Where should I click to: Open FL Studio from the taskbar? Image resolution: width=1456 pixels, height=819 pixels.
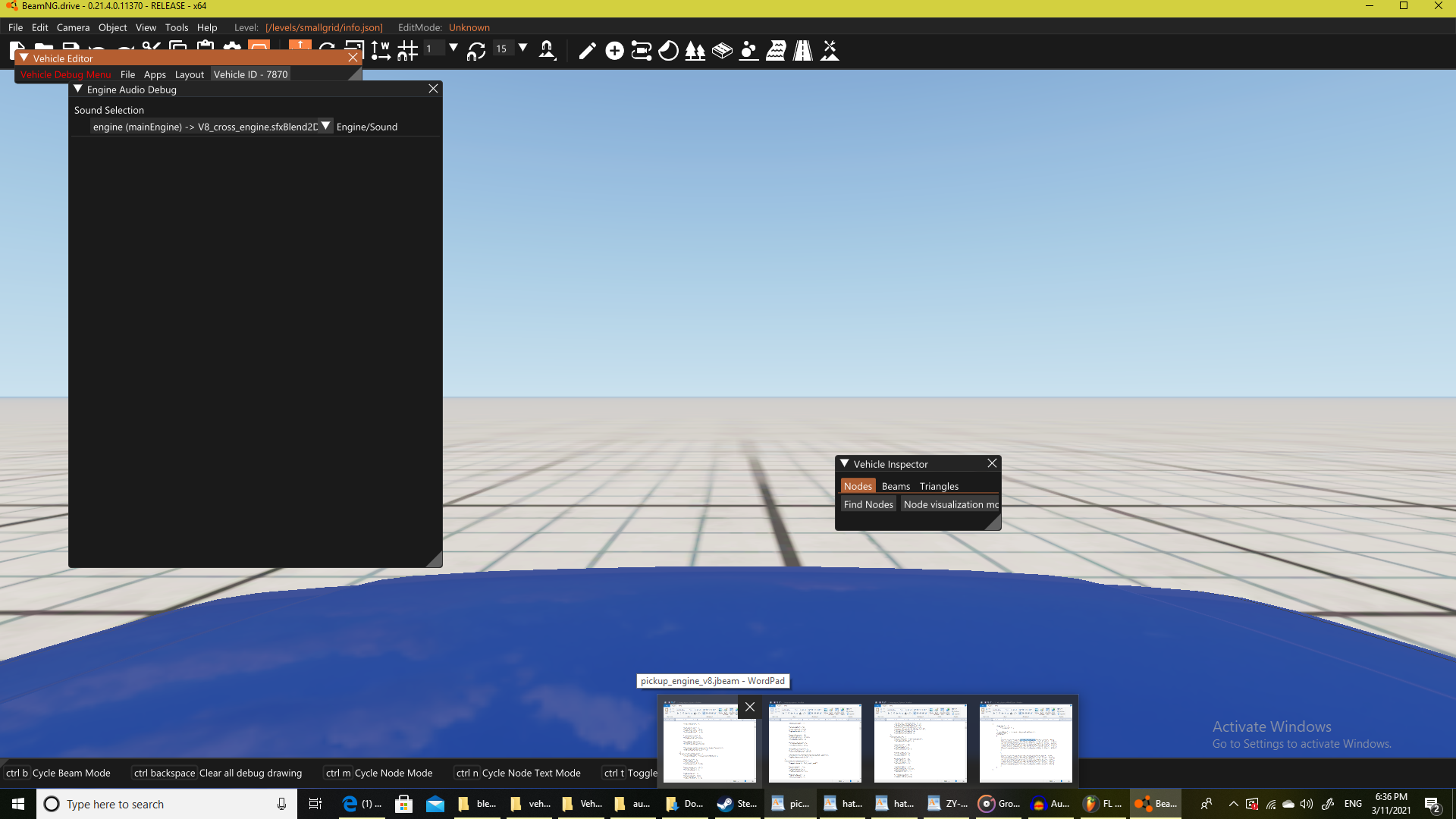1103,804
